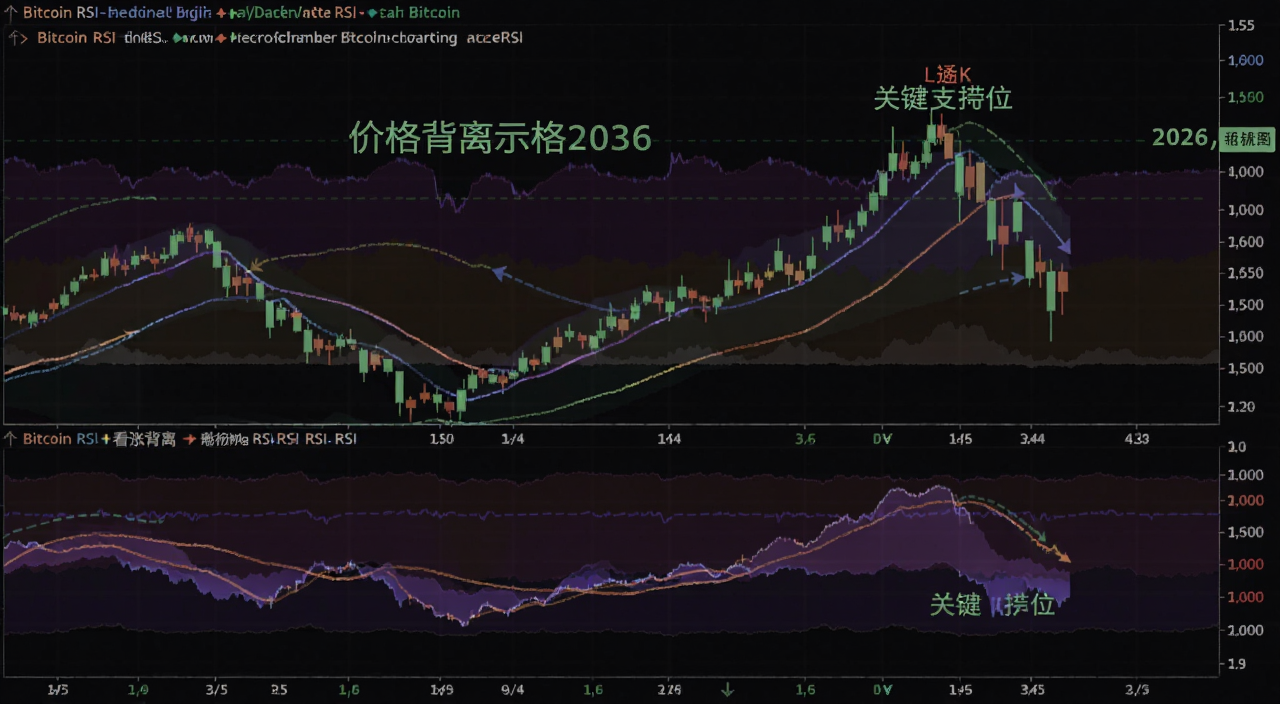This screenshot has width=1280, height=704.
Task: Click the '9/4' date on bottom time axis
Action: click(512, 690)
